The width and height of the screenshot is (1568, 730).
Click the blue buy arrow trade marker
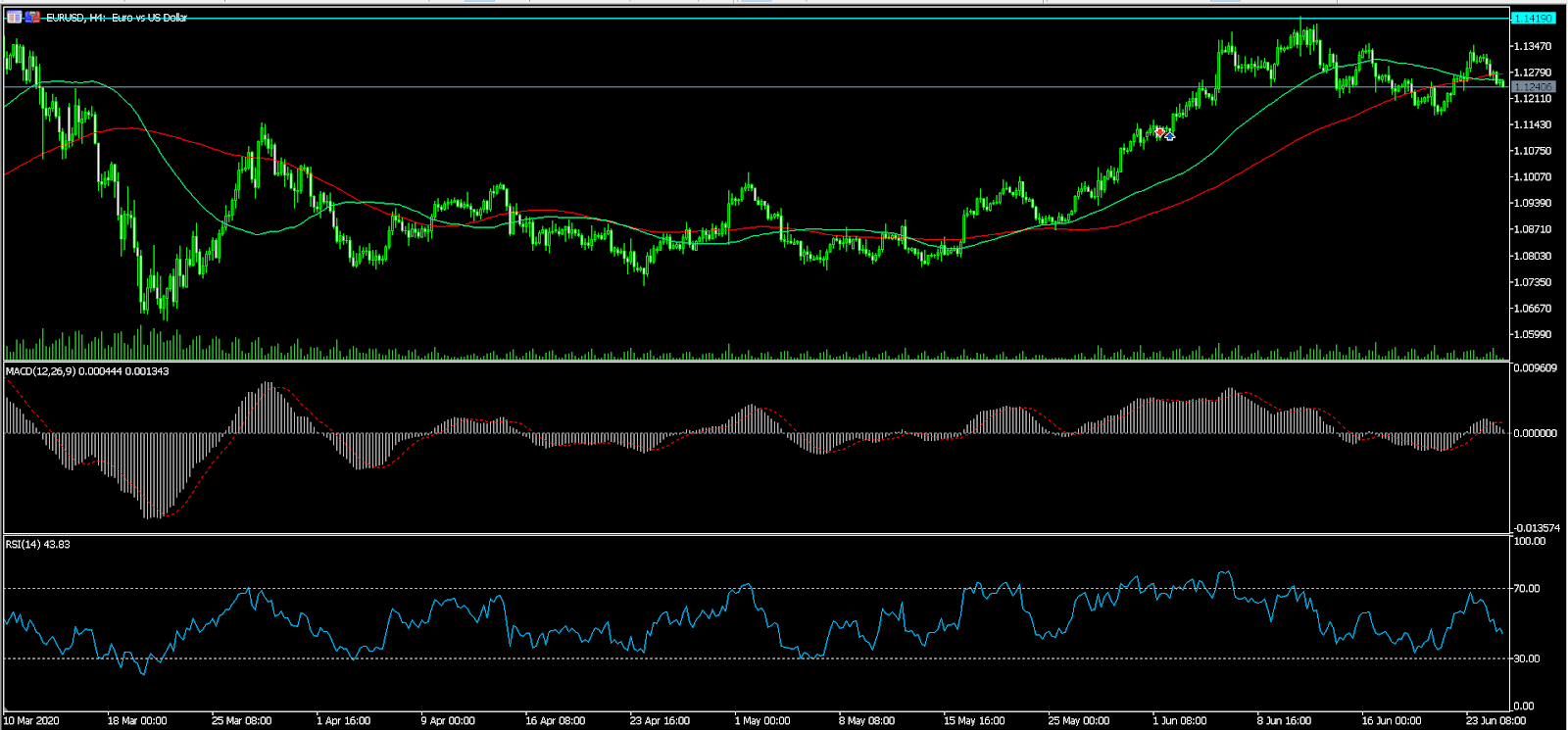coord(1169,136)
